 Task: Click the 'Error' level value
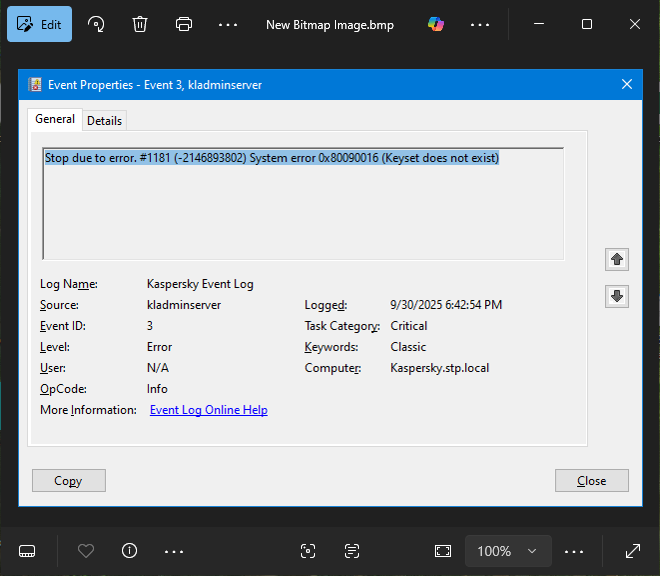[x=159, y=347]
